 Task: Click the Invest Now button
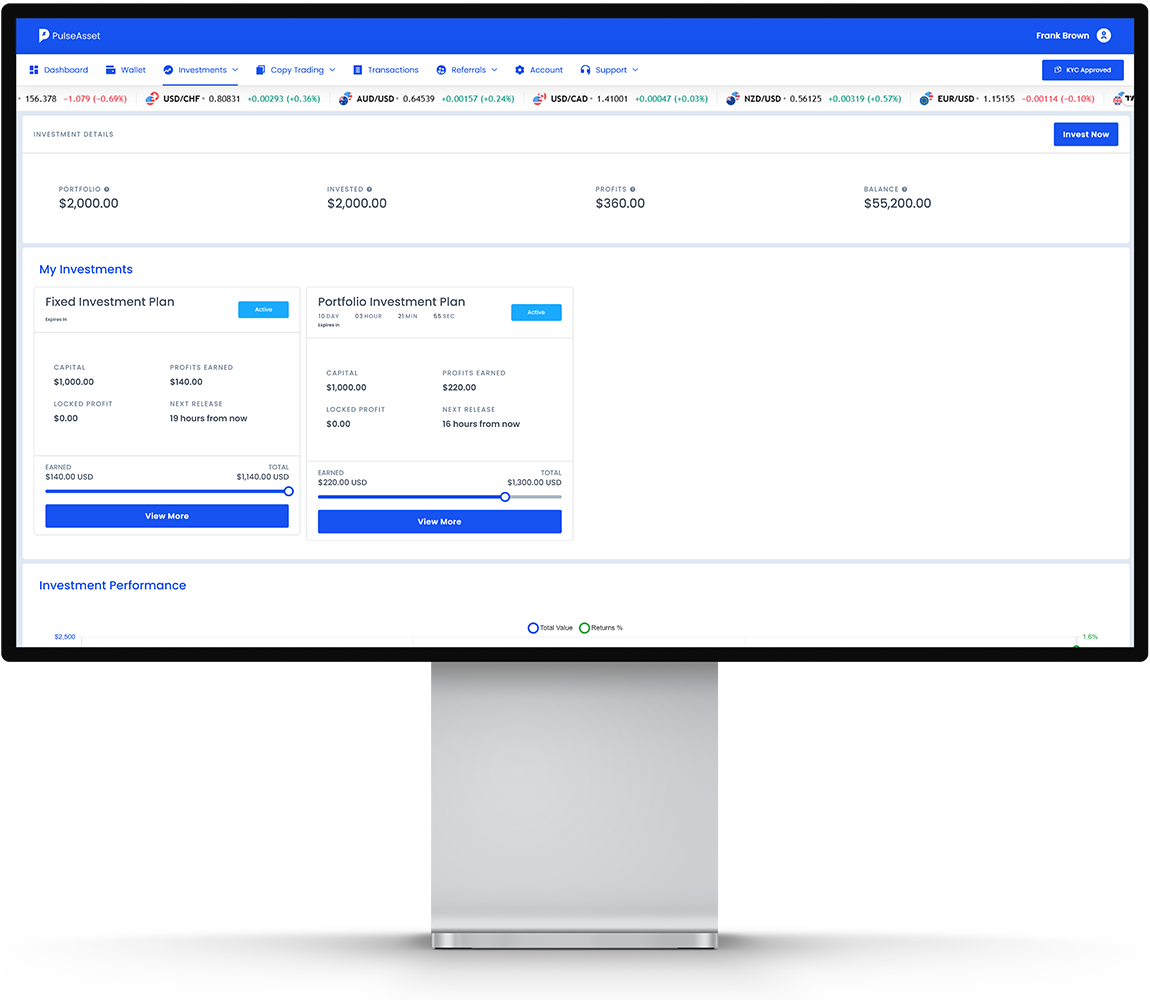click(1085, 134)
